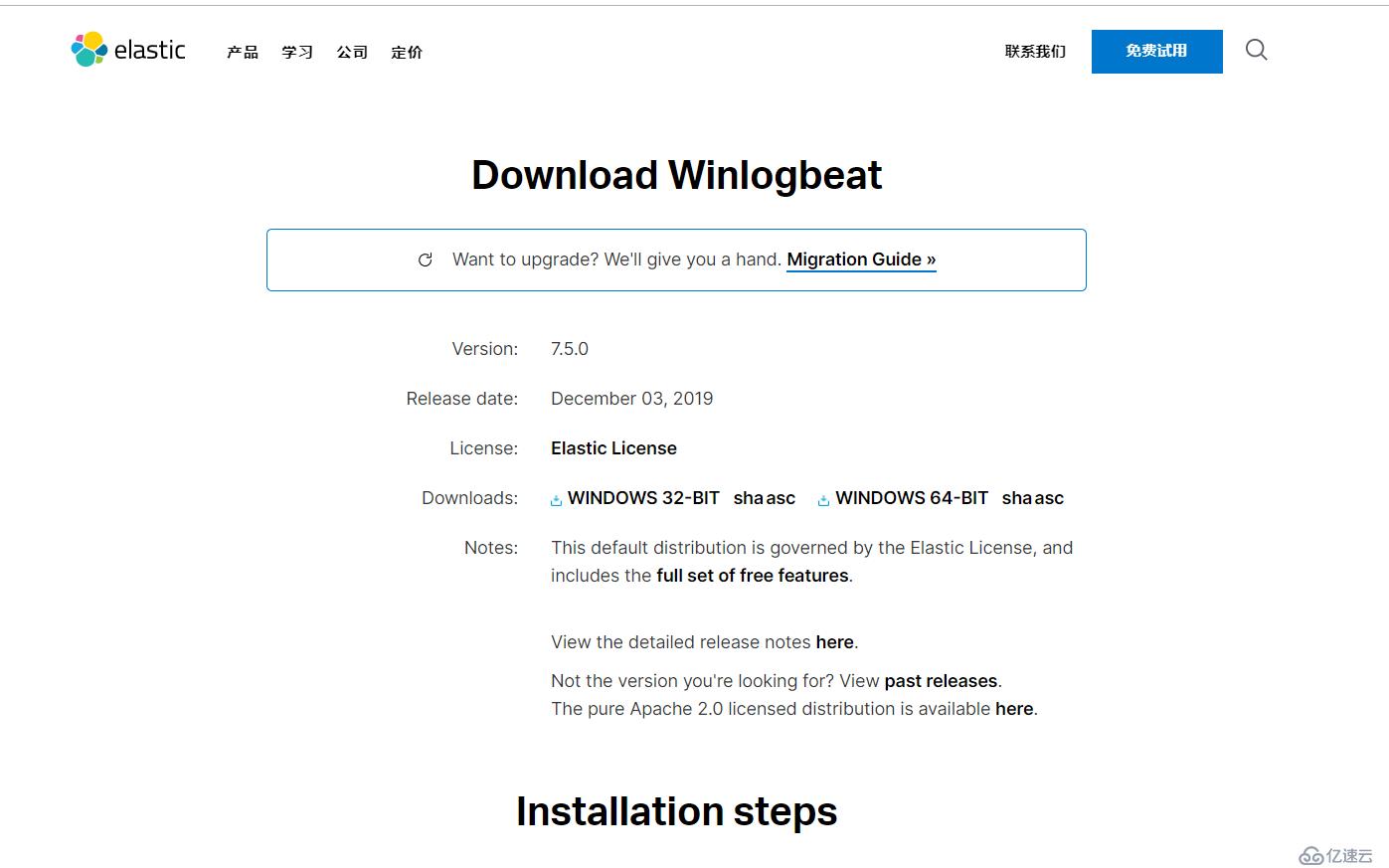The height and width of the screenshot is (868, 1389).
Task: Open asc link for 64-BIT download
Action: pyautogui.click(x=1049, y=498)
